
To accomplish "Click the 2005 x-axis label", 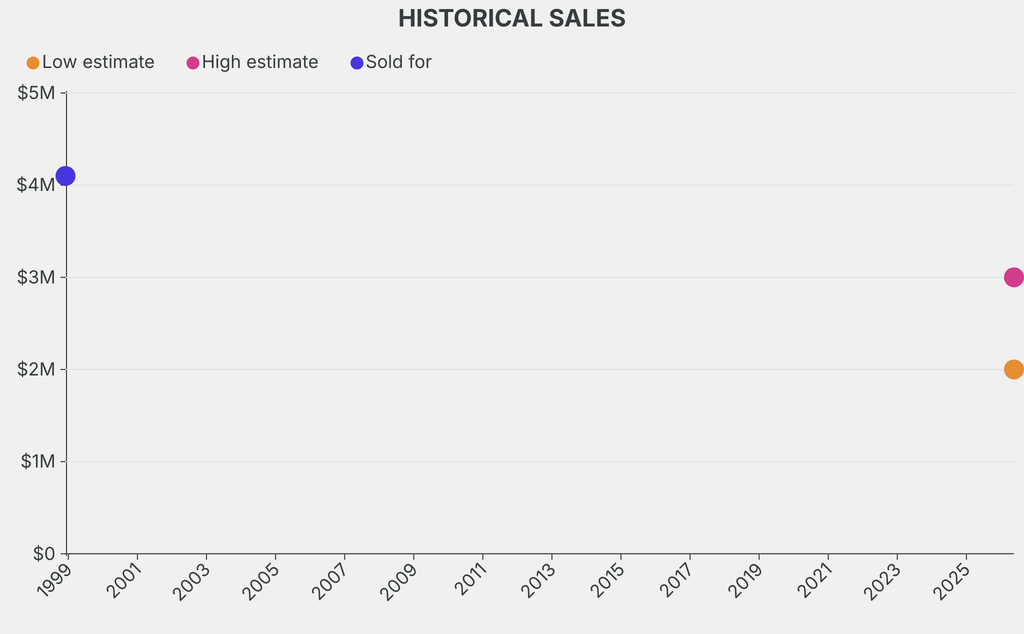I will coord(261,580).
